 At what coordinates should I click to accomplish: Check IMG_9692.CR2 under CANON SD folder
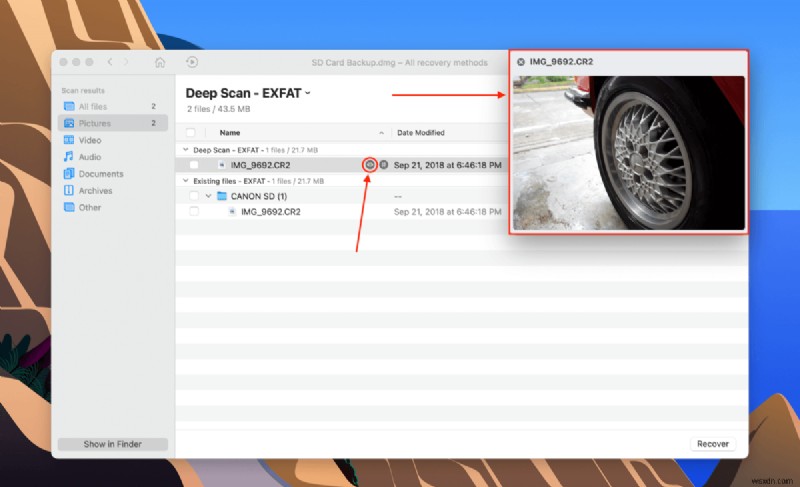[x=194, y=212]
